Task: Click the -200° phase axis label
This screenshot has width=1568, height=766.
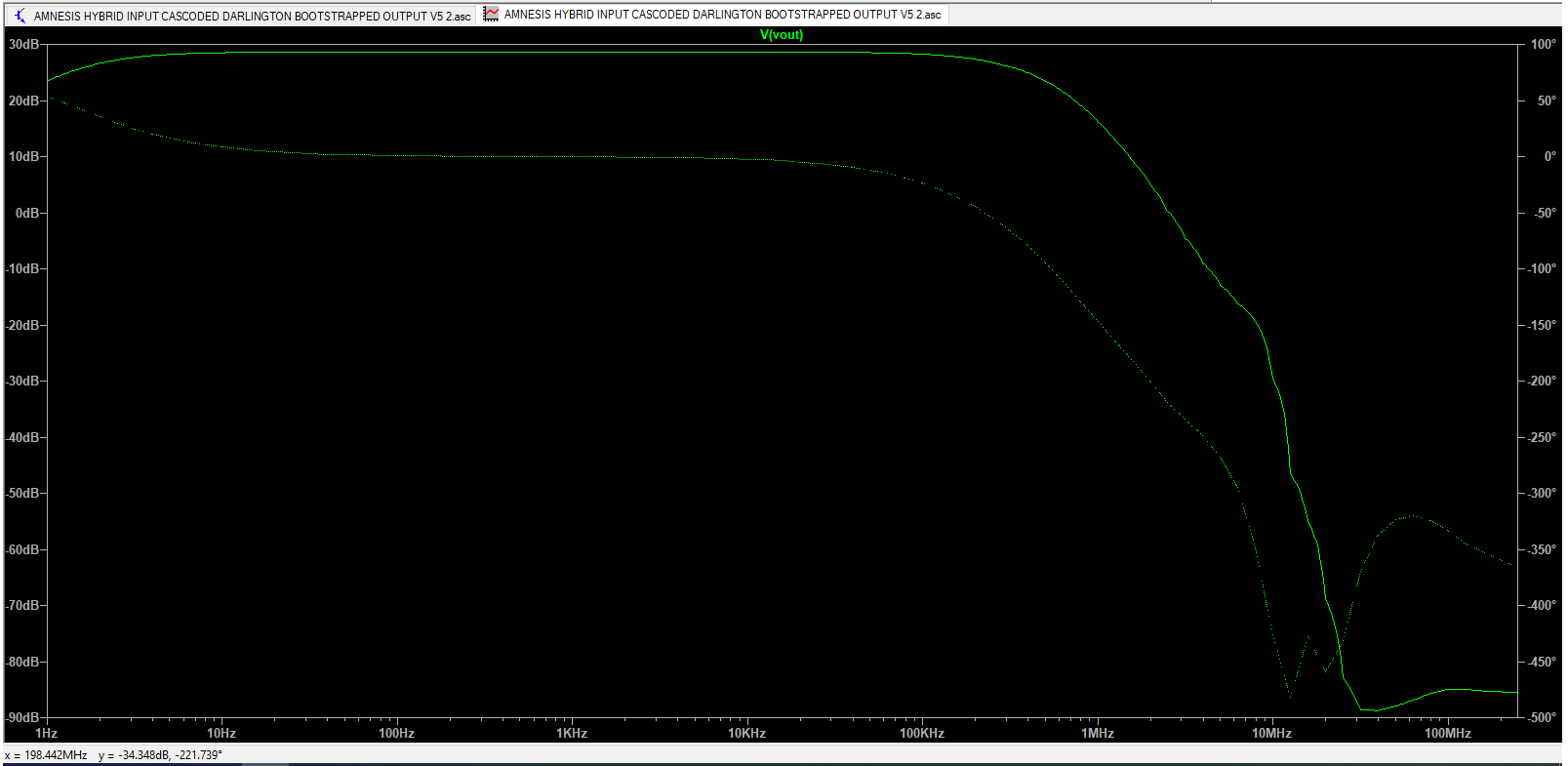Action: pyautogui.click(x=1542, y=381)
